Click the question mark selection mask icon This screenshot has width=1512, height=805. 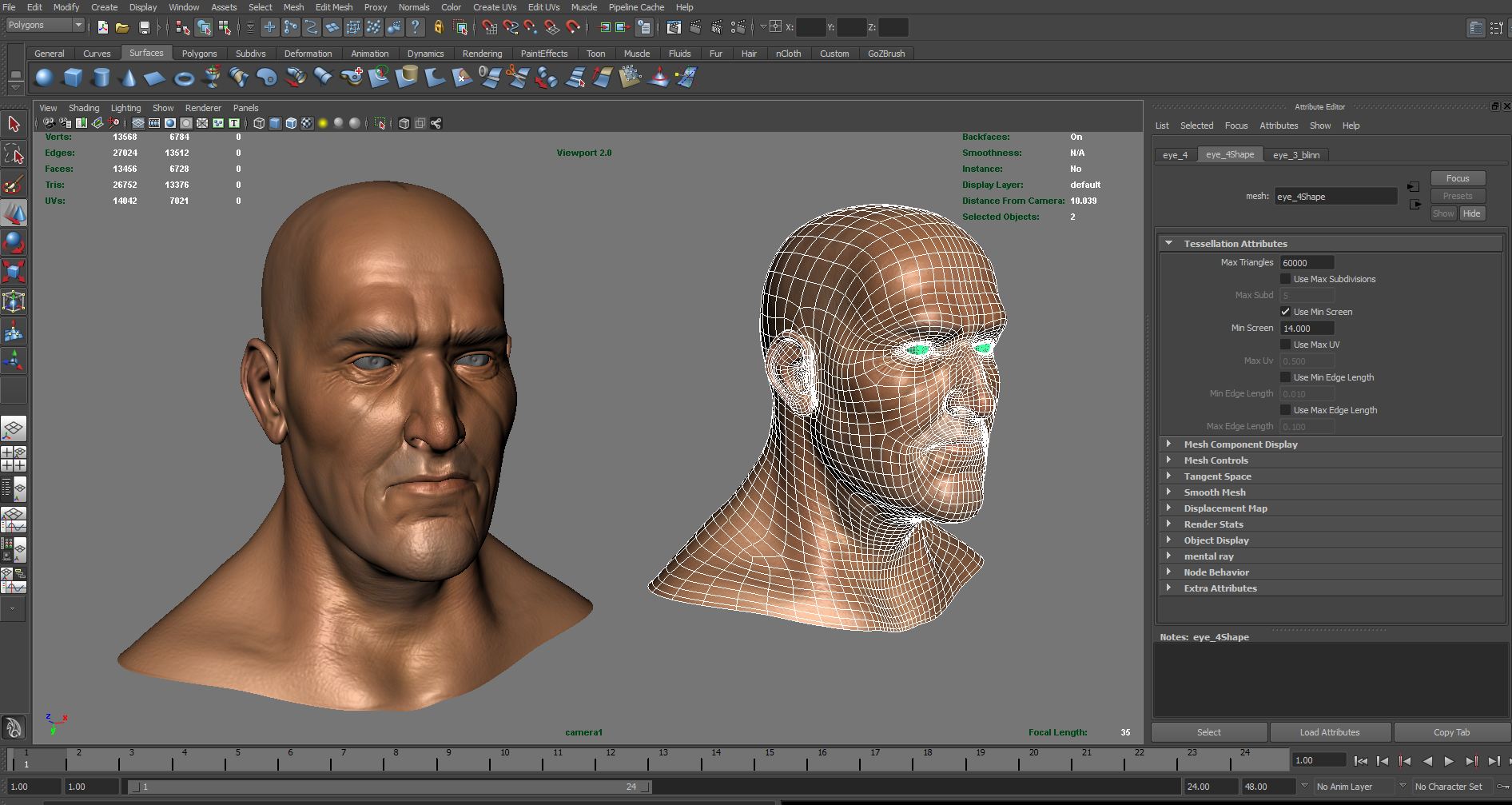coord(415,27)
